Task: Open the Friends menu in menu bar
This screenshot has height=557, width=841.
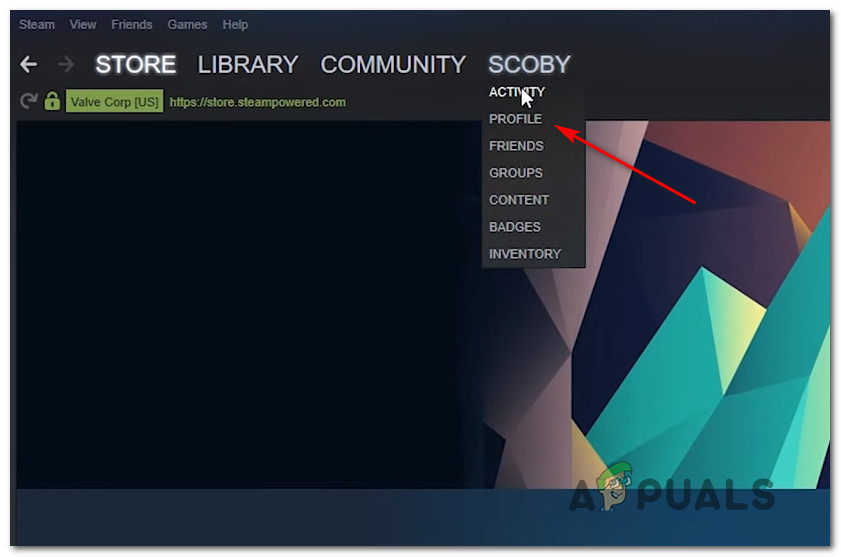Action: 132,25
